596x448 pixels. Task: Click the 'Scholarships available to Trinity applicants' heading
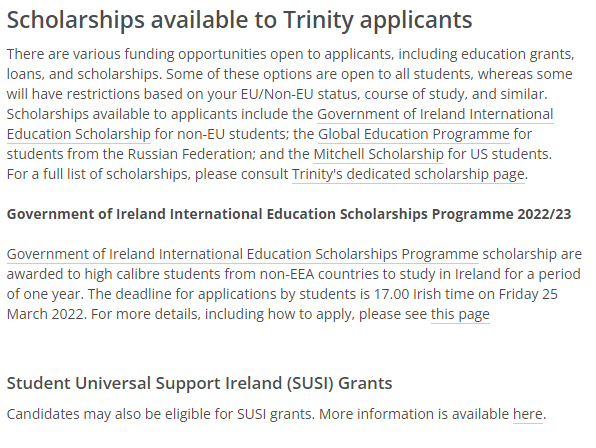point(239,20)
